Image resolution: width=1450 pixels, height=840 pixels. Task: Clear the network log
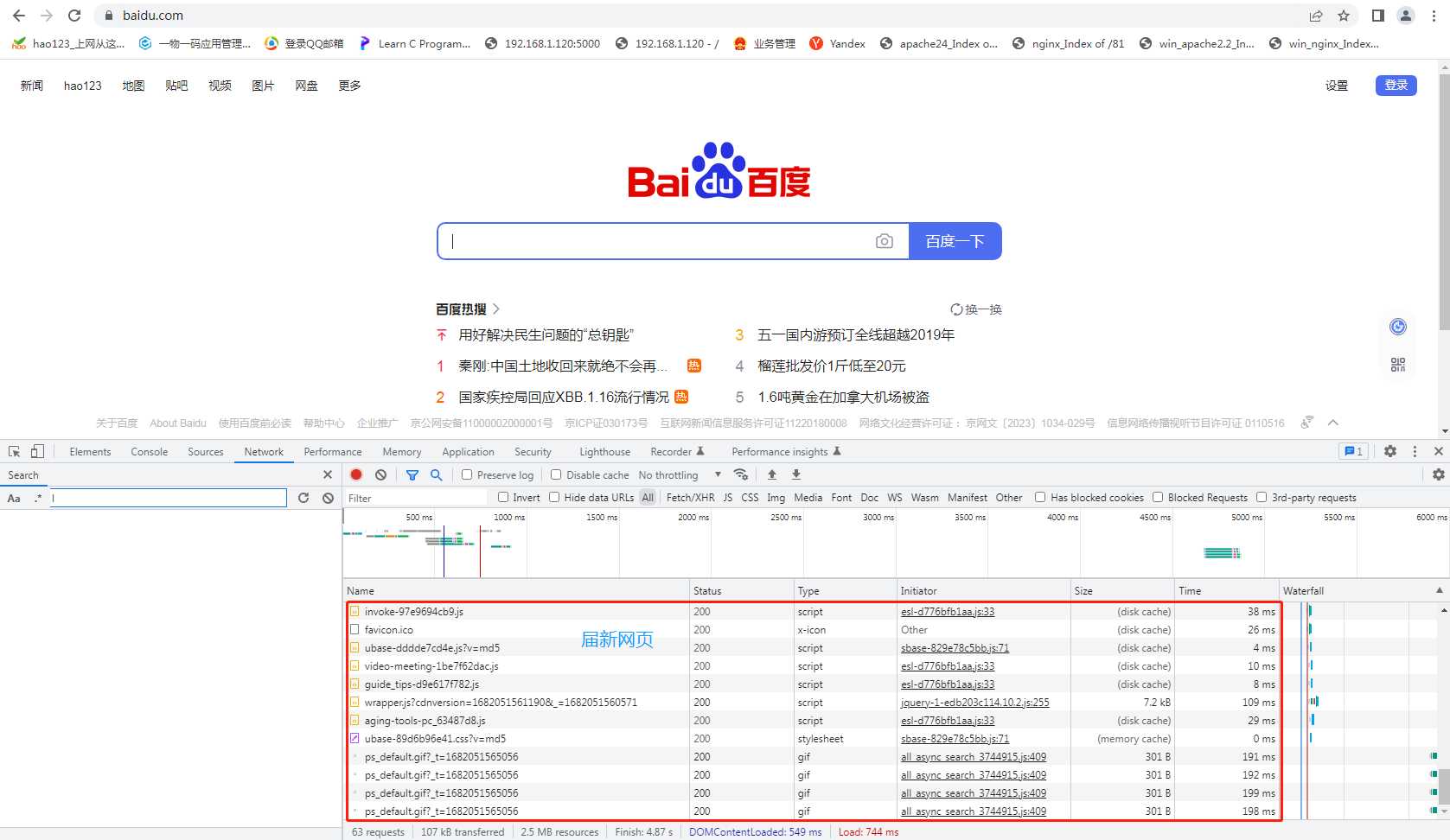380,474
